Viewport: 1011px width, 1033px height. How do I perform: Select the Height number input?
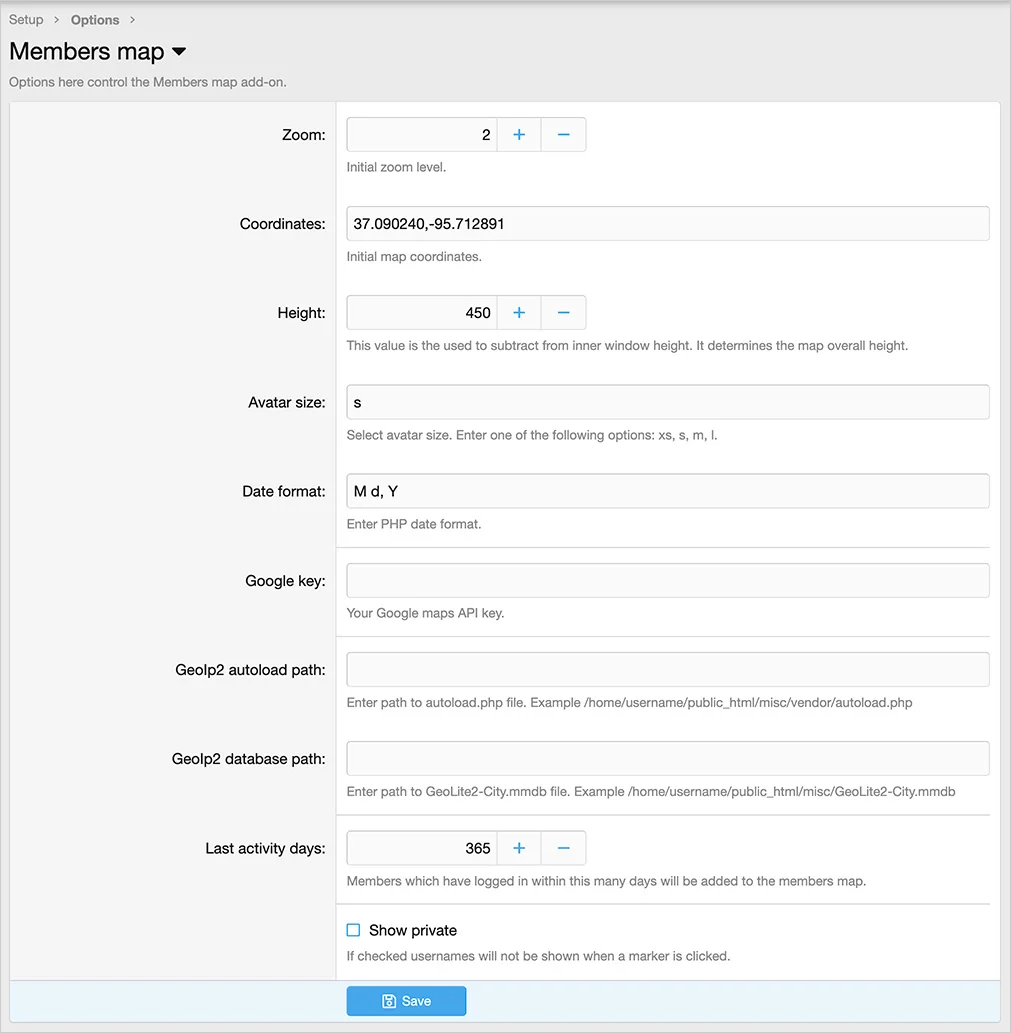click(421, 313)
